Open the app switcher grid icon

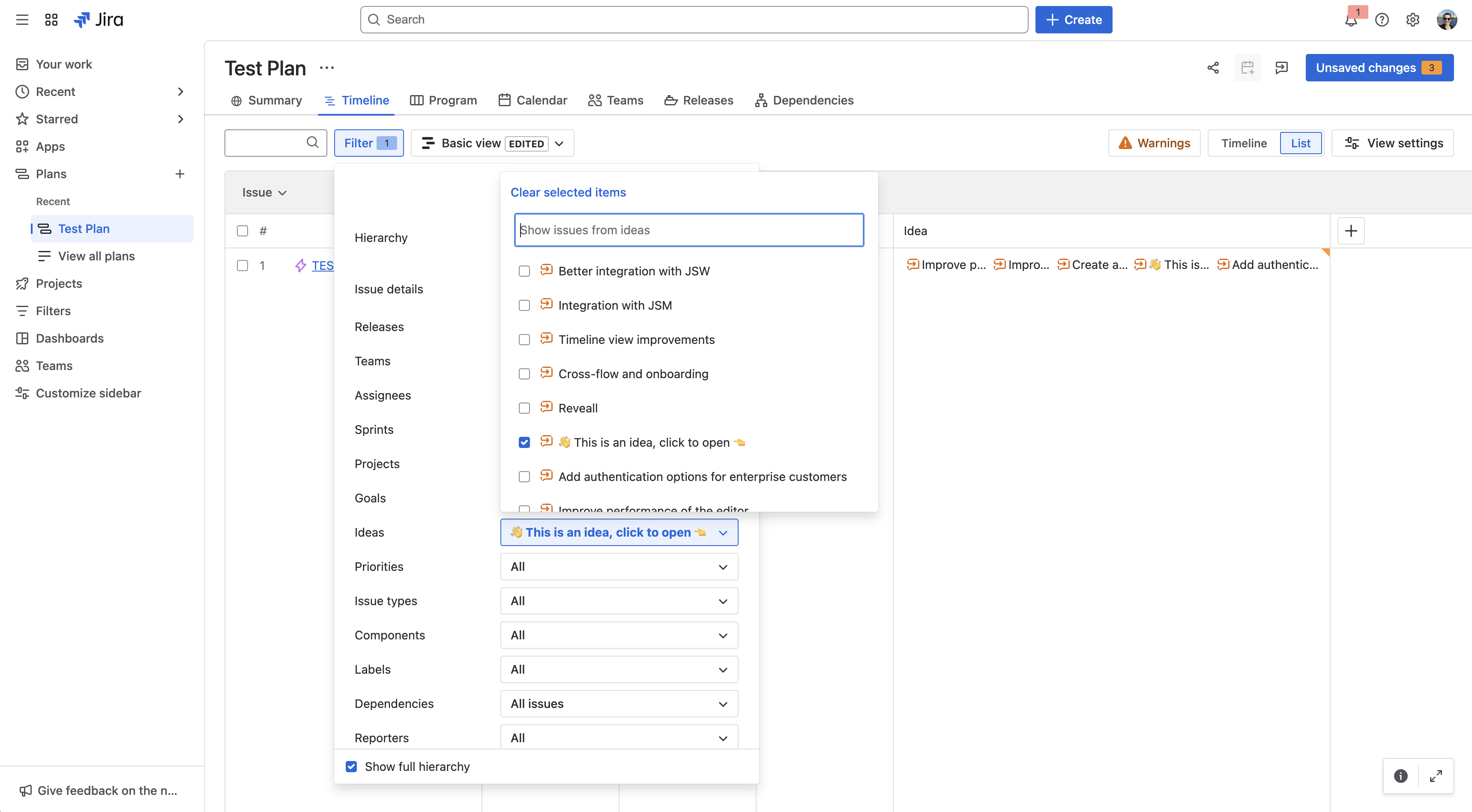click(51, 19)
